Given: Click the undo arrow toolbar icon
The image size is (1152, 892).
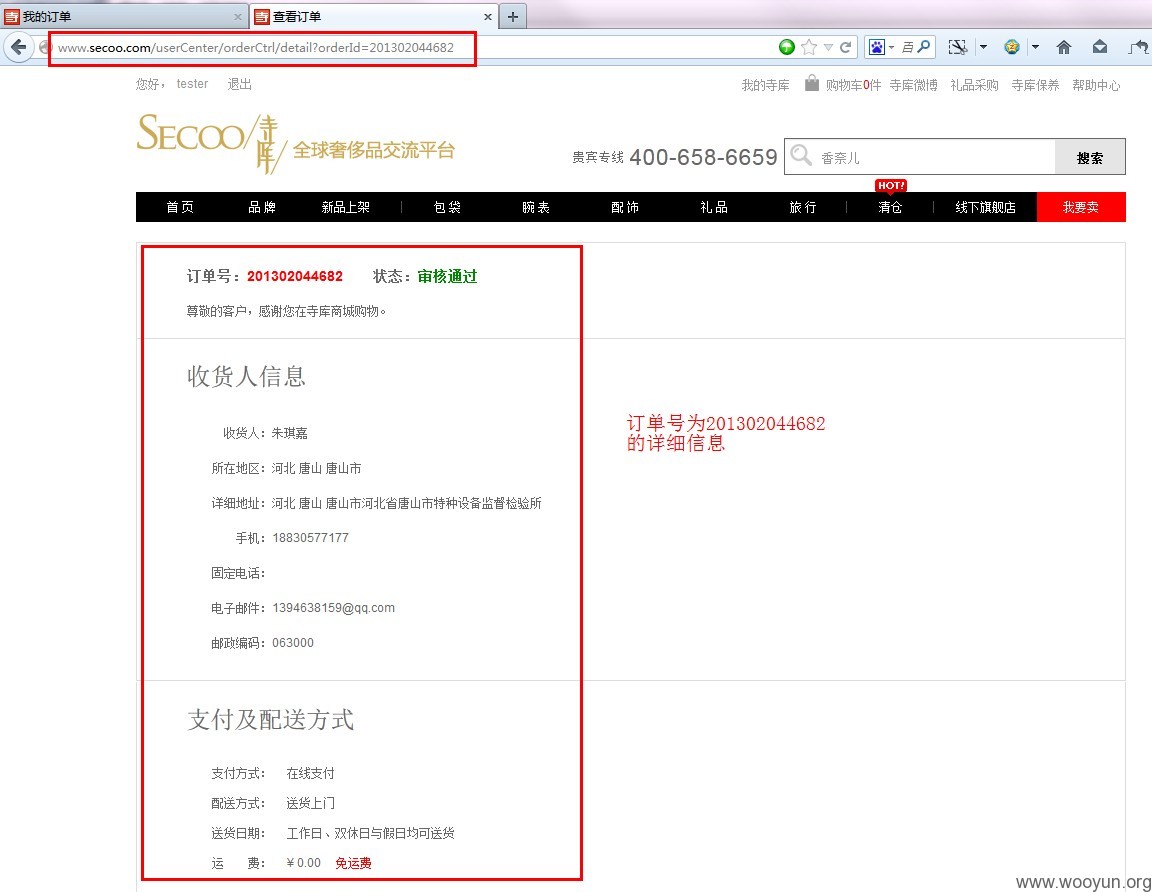Looking at the screenshot, I should point(1138,47).
